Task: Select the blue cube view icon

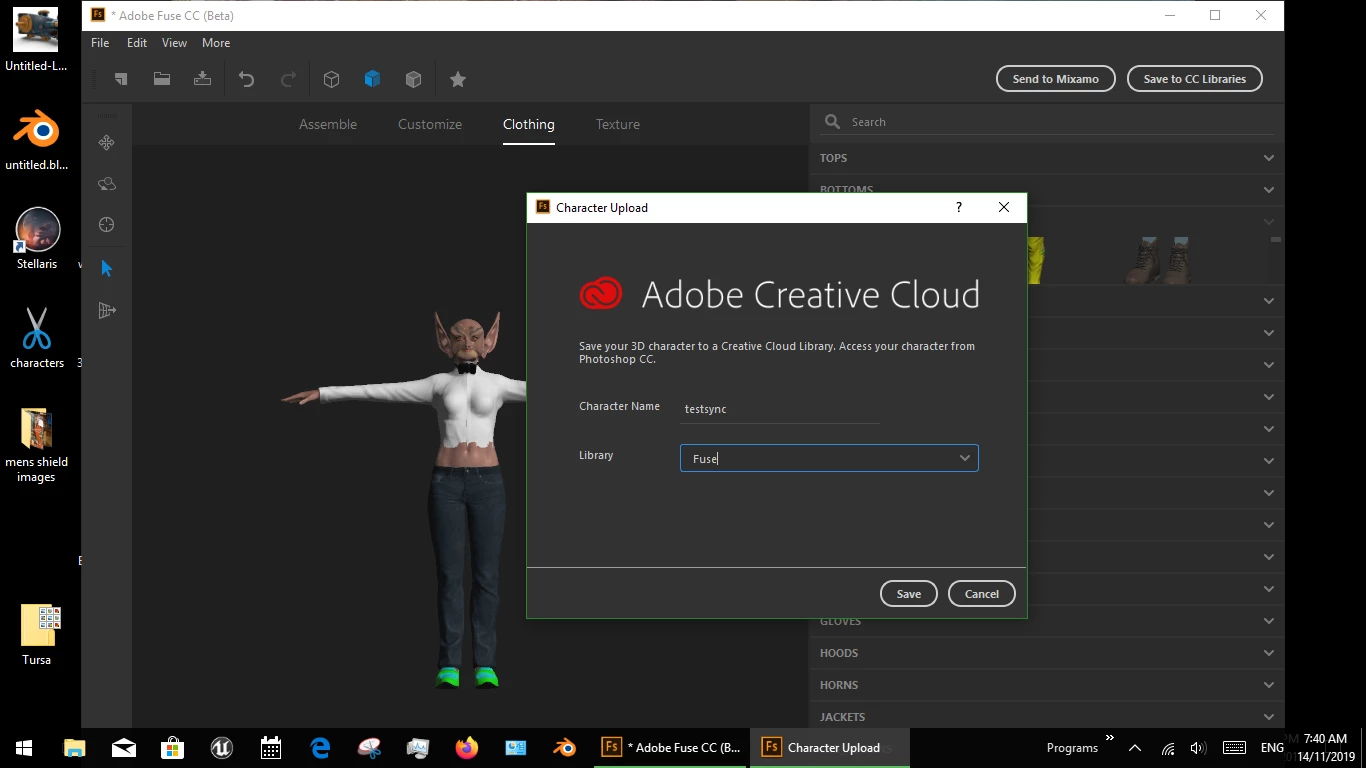Action: (x=372, y=79)
